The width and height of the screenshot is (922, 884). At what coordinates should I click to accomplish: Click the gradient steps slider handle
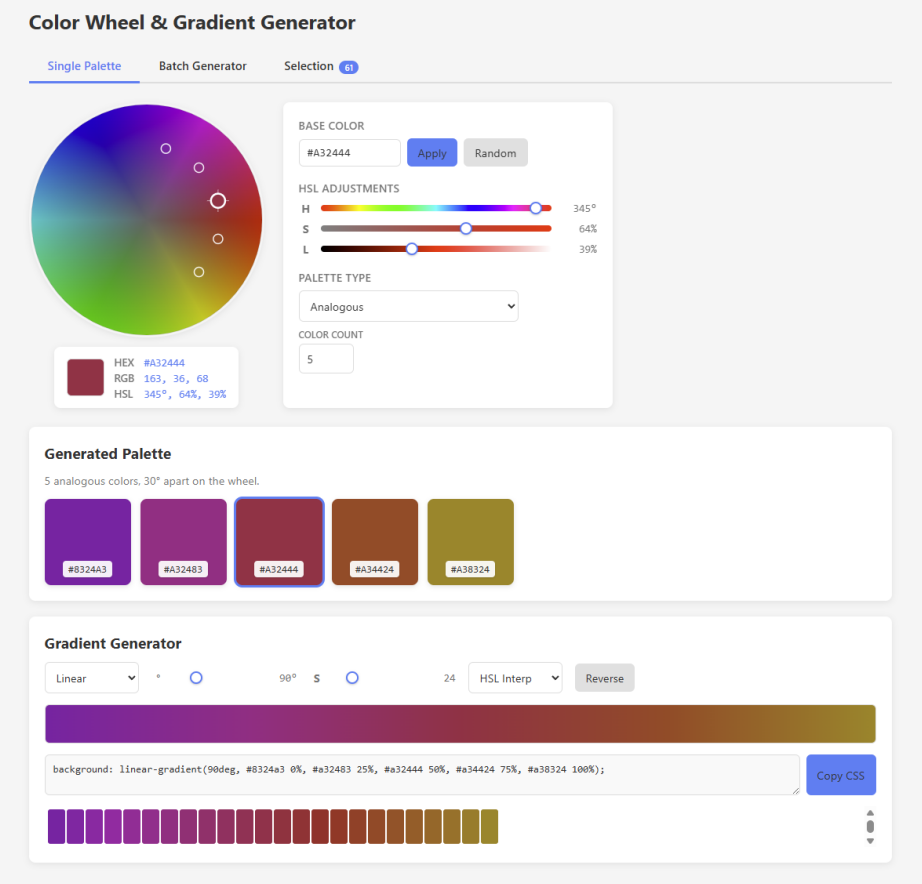click(x=352, y=678)
